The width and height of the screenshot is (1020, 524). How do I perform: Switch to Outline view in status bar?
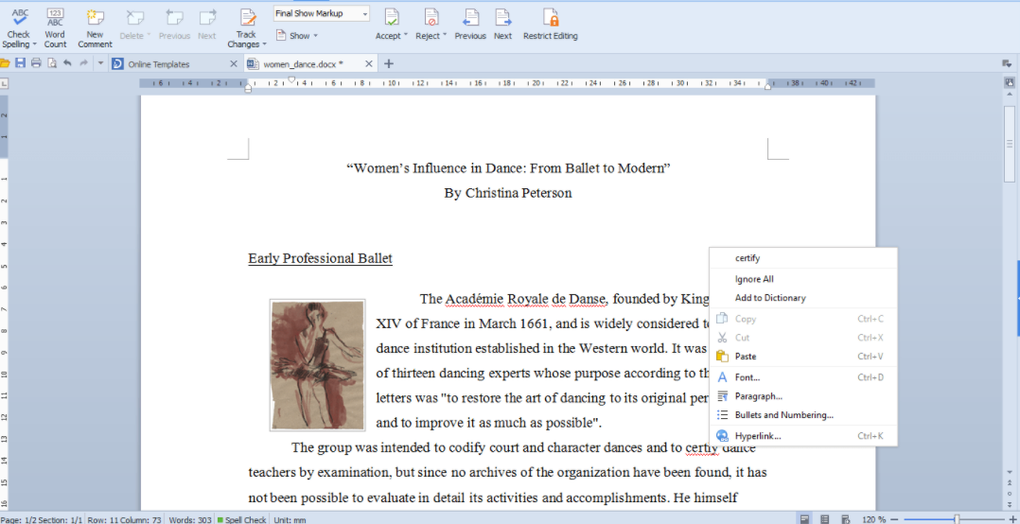(825, 519)
